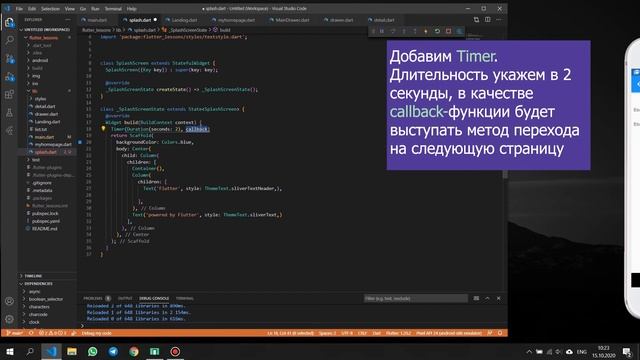
Task: Switch to the MainDrawer.dart editor tab
Action: pos(292,20)
